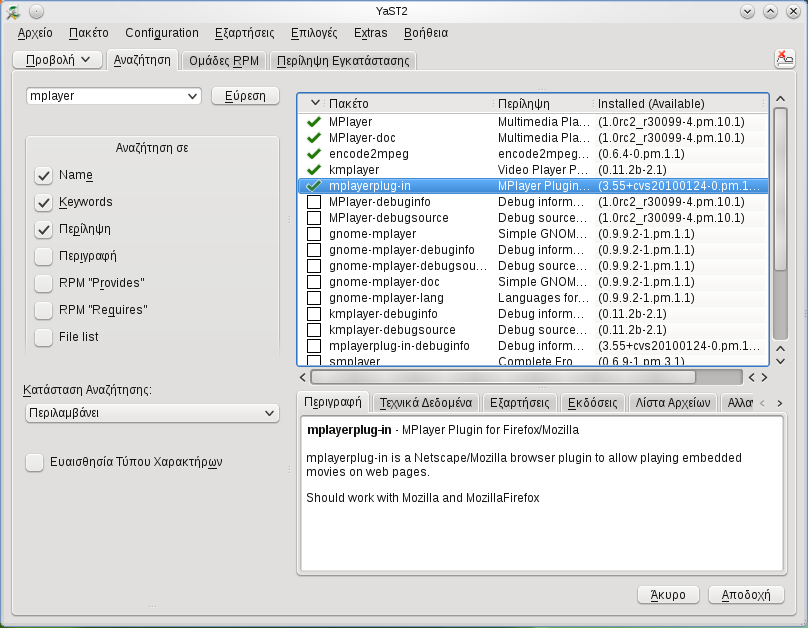Open the Τεχνικά Δεδομένα details tab
808x628 pixels.
426,403
